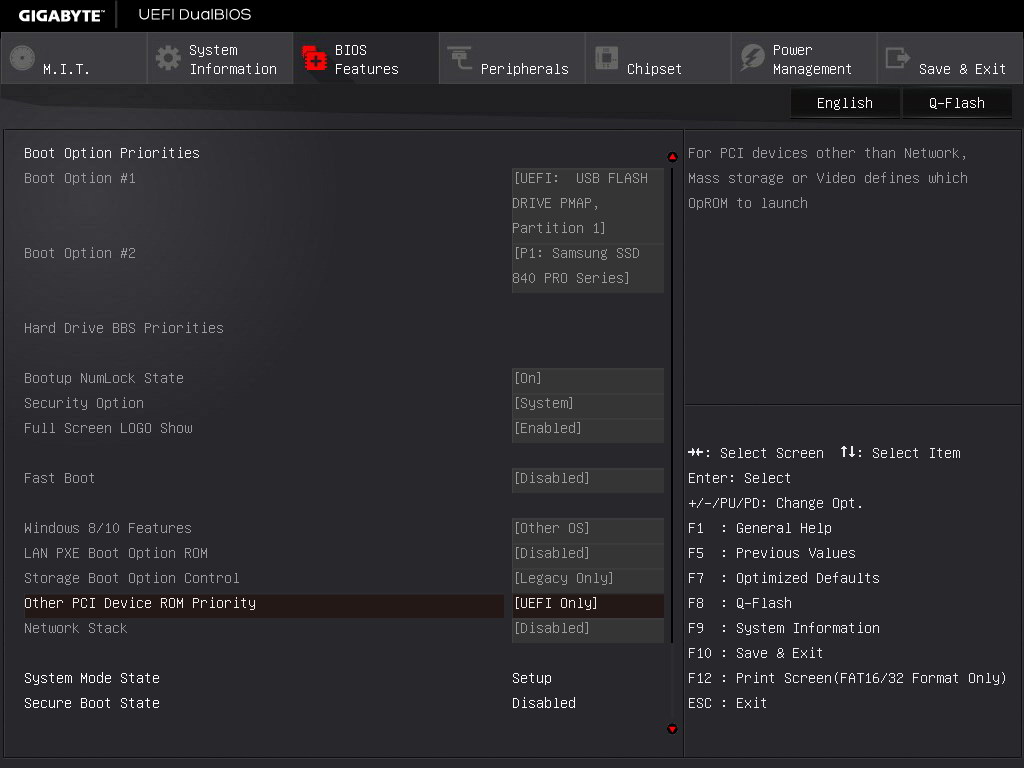Click the Power Management lightning icon
Image resolution: width=1024 pixels, height=768 pixels.
coord(752,59)
